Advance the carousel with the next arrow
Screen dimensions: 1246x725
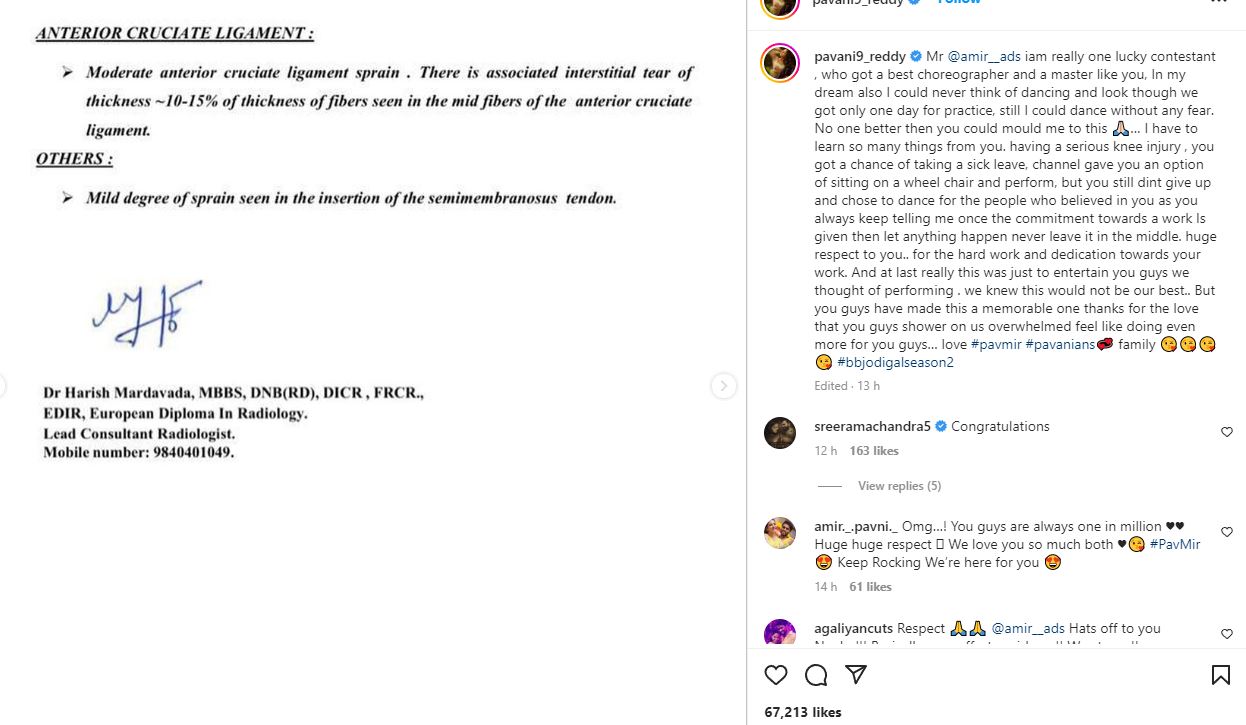[724, 385]
